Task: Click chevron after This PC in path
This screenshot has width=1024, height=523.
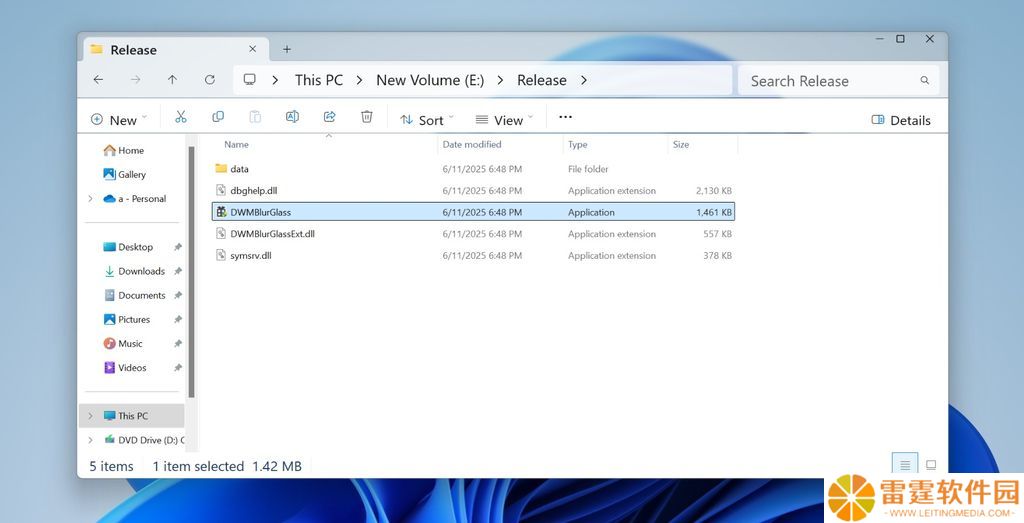Action: [359, 80]
